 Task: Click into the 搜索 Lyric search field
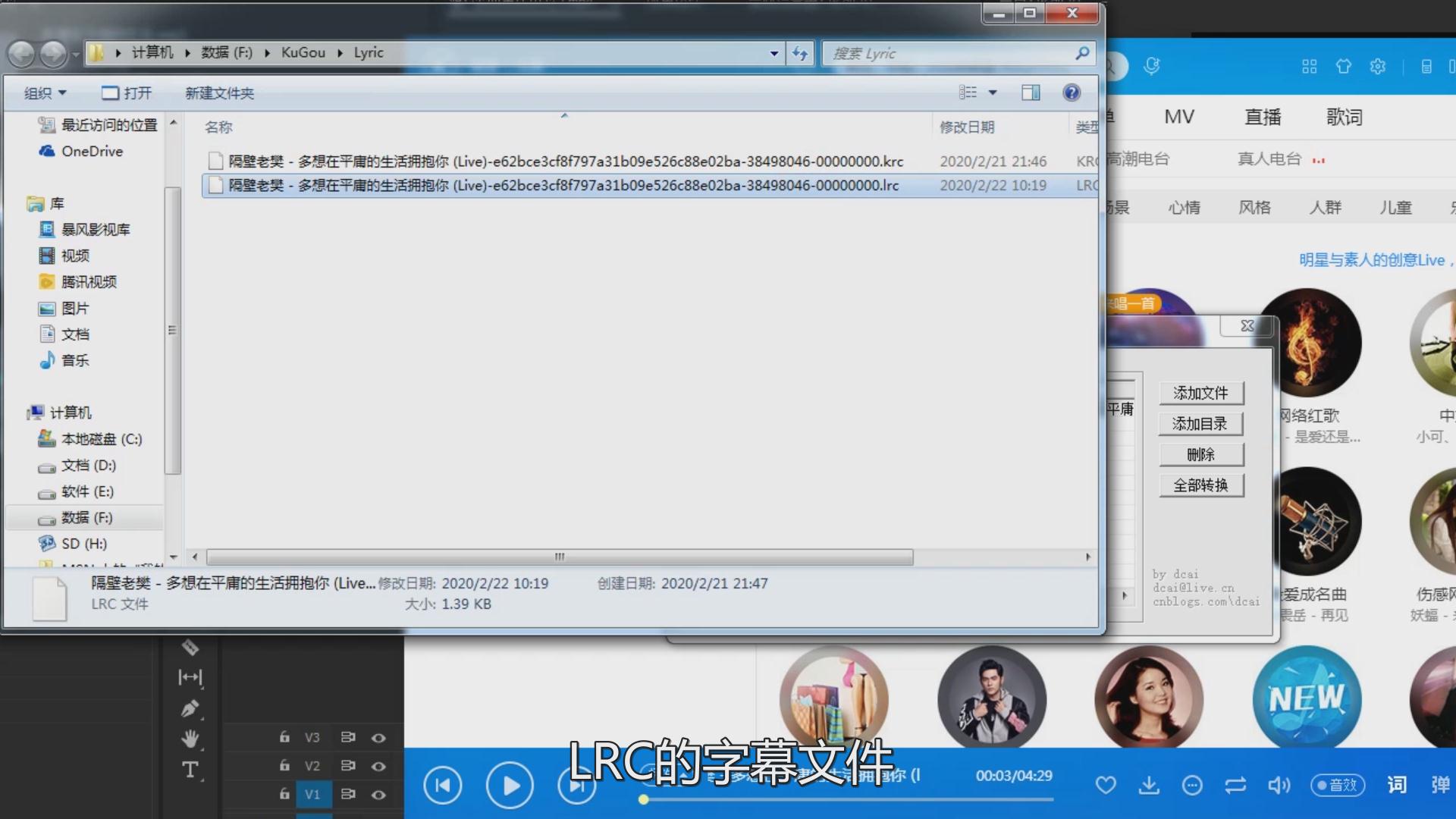(948, 53)
